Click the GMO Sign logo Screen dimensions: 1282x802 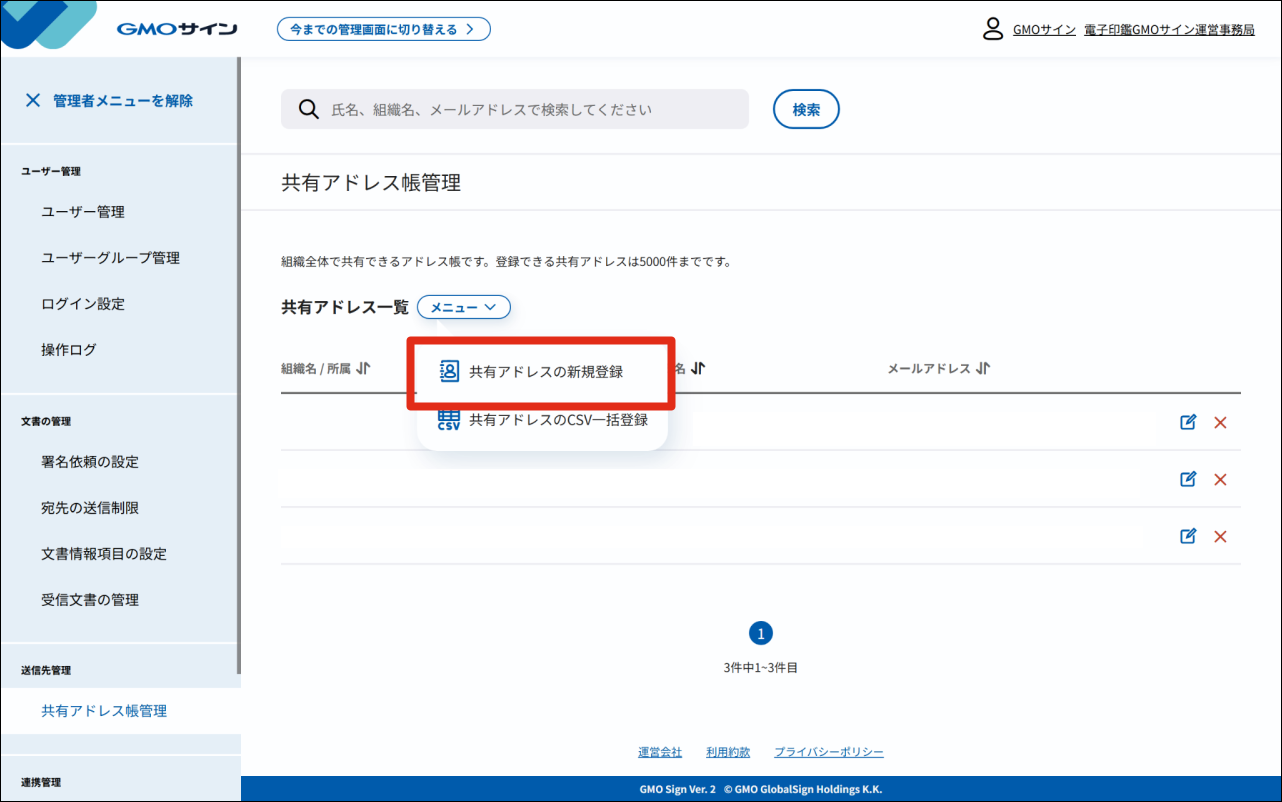pyautogui.click(x=176, y=29)
